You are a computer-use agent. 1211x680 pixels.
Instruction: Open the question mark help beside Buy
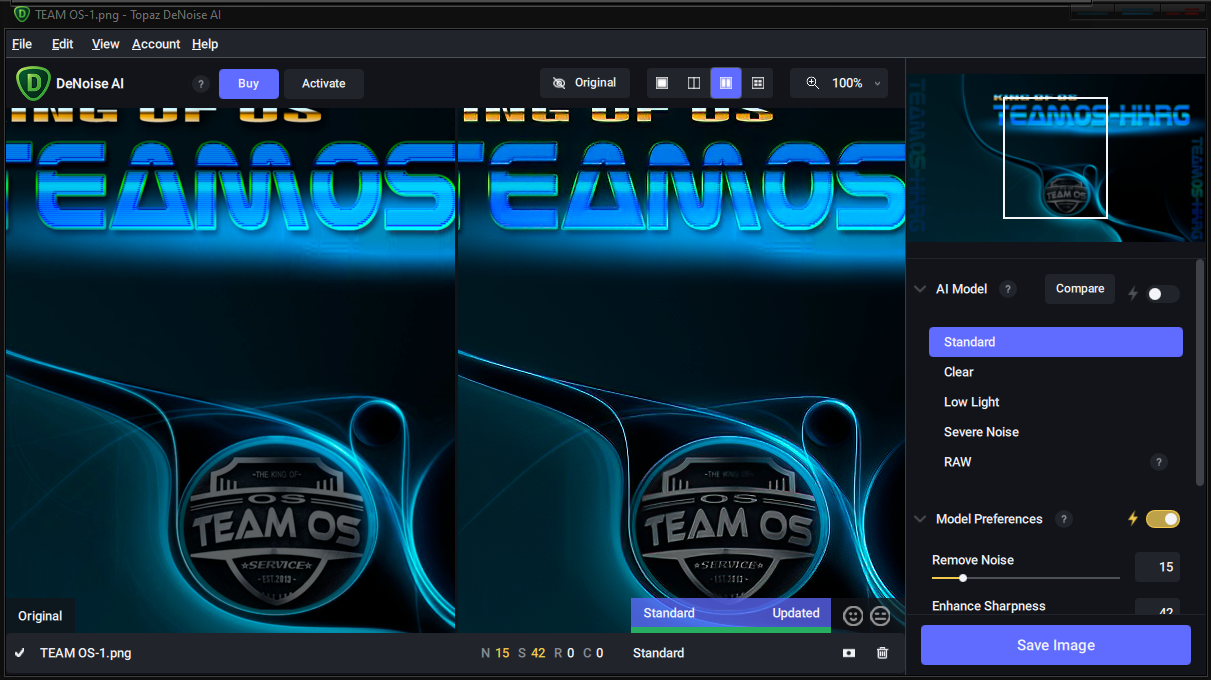[200, 84]
